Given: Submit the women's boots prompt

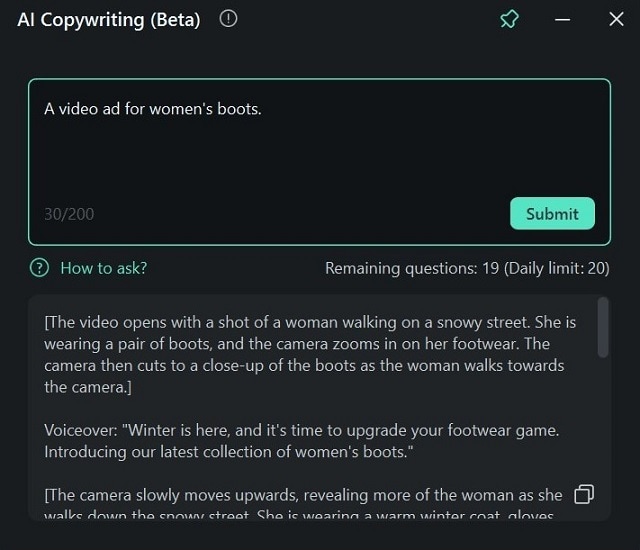Looking at the screenshot, I should (552, 213).
